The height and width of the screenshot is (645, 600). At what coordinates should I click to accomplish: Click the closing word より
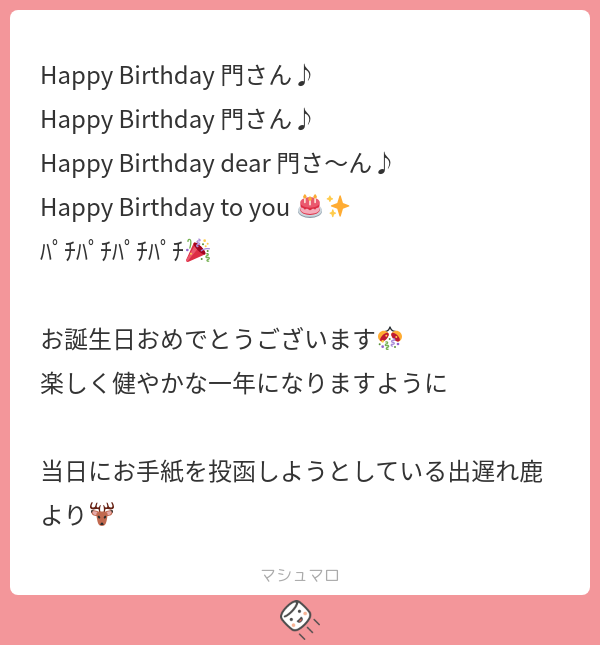tap(63, 515)
